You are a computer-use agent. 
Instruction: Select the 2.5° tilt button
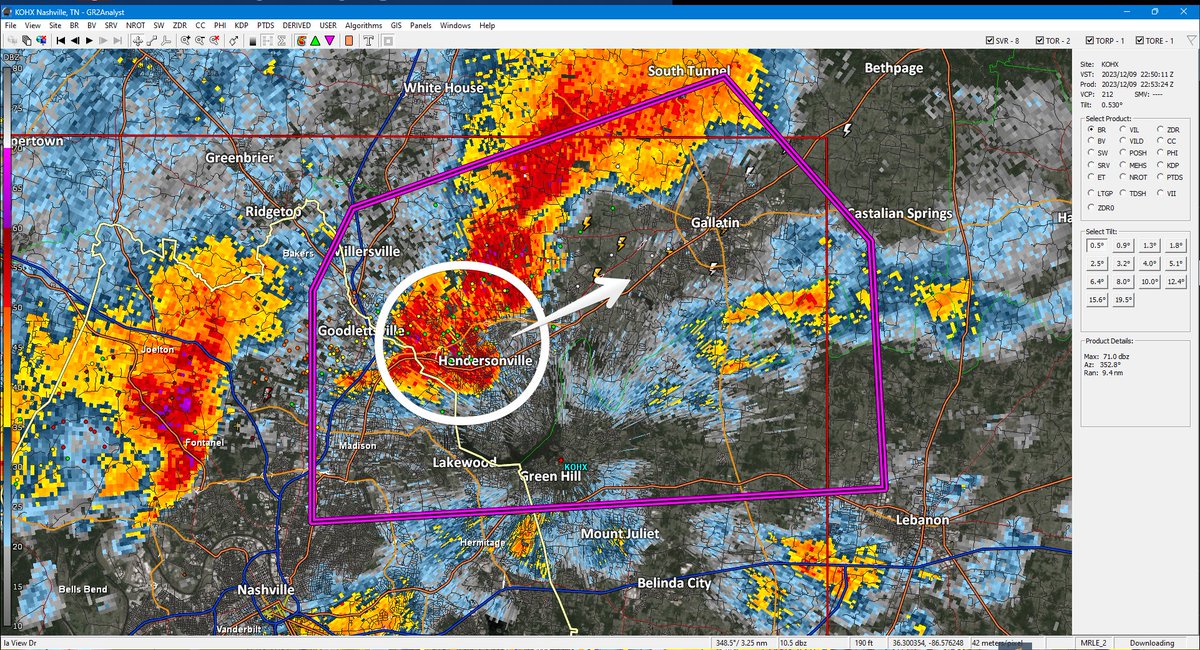click(1095, 263)
